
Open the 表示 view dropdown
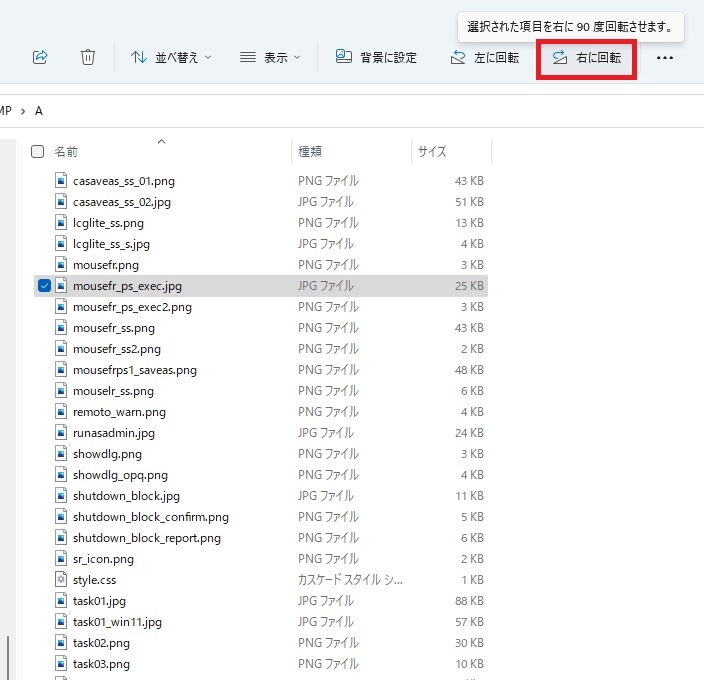(x=270, y=57)
